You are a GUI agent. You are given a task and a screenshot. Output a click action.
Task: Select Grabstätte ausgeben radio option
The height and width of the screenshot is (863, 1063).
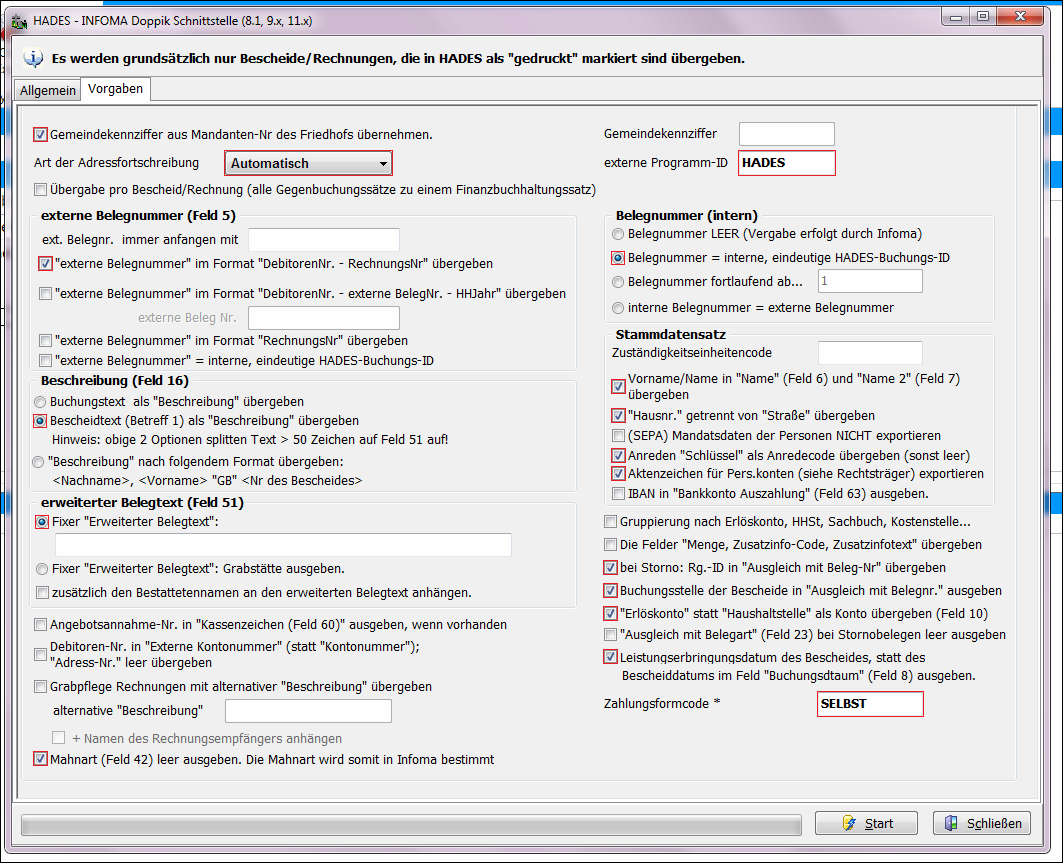40,569
